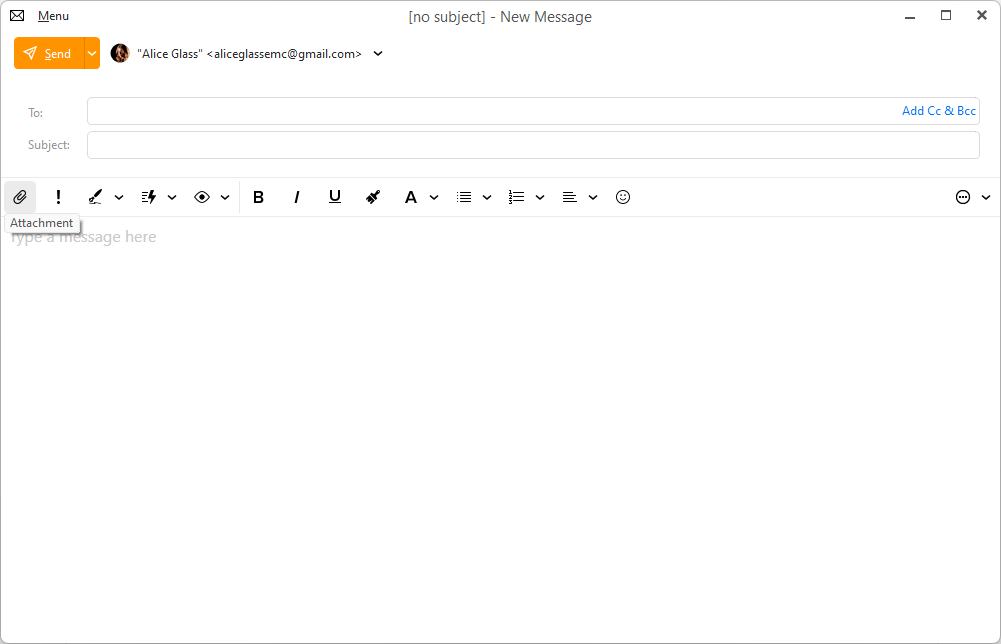Screen dimensions: 1001x644
Task: Click the signature pen icon
Action: click(x=95, y=197)
